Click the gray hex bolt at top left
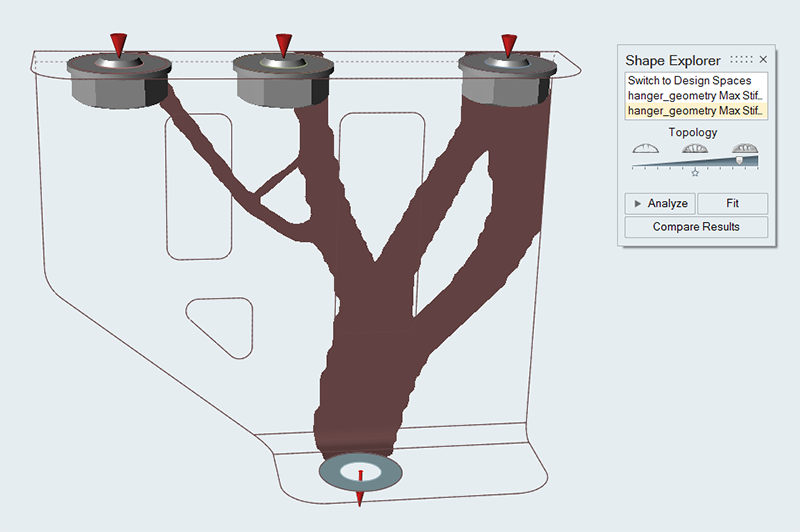Screen dimensions: 800x532 click(x=117, y=83)
